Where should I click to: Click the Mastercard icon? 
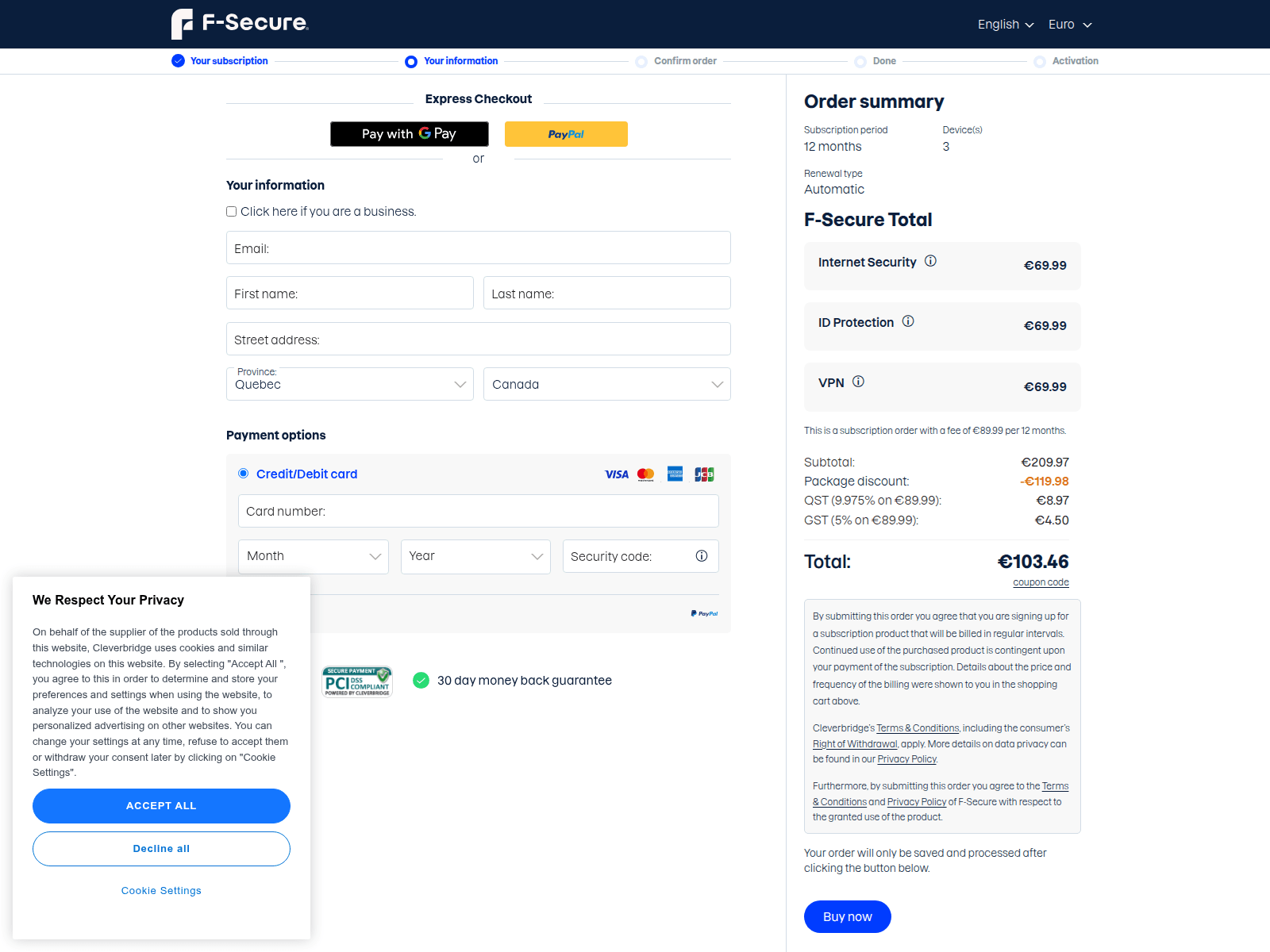tap(646, 474)
